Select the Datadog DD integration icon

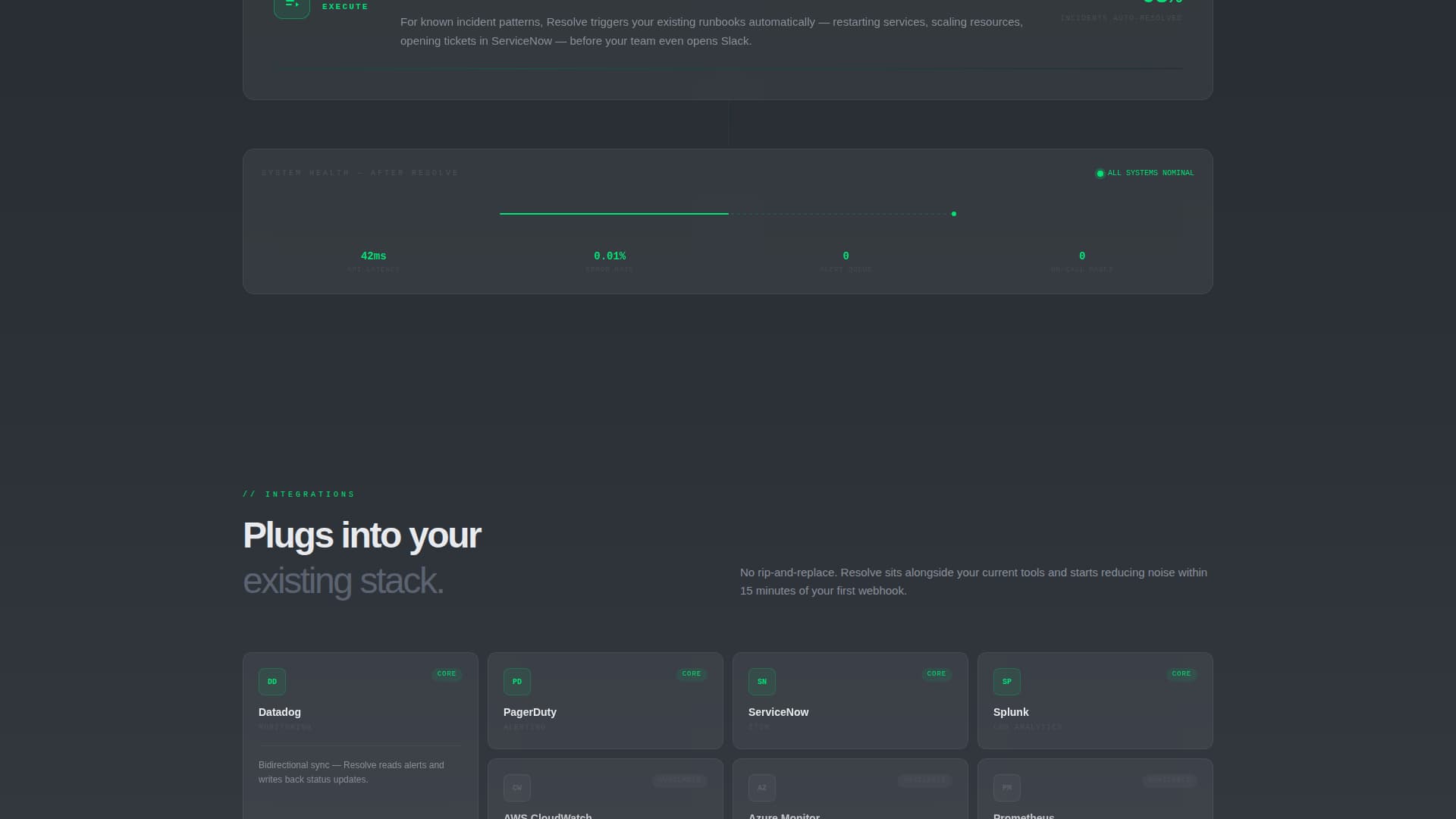point(271,681)
